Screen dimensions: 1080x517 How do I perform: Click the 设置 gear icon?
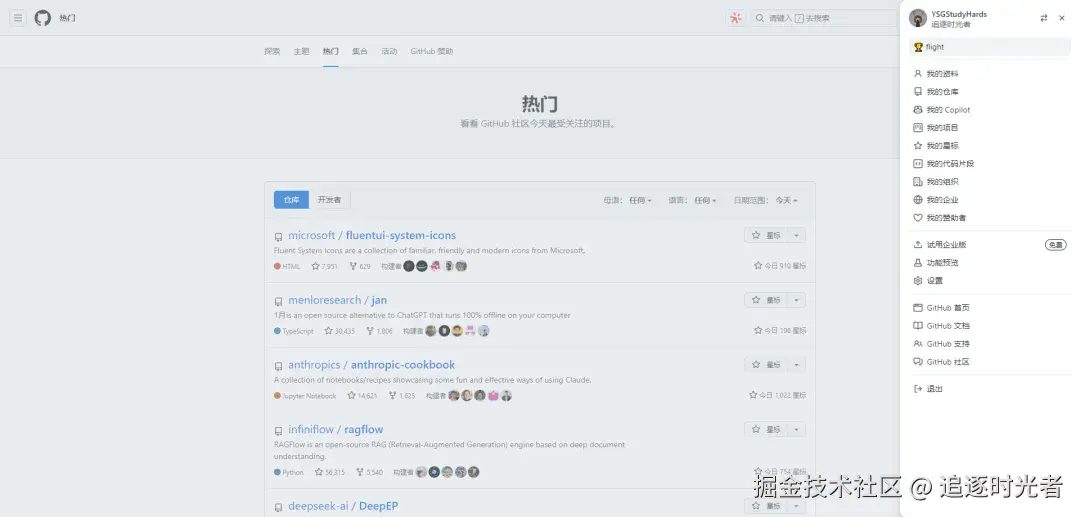(x=917, y=281)
